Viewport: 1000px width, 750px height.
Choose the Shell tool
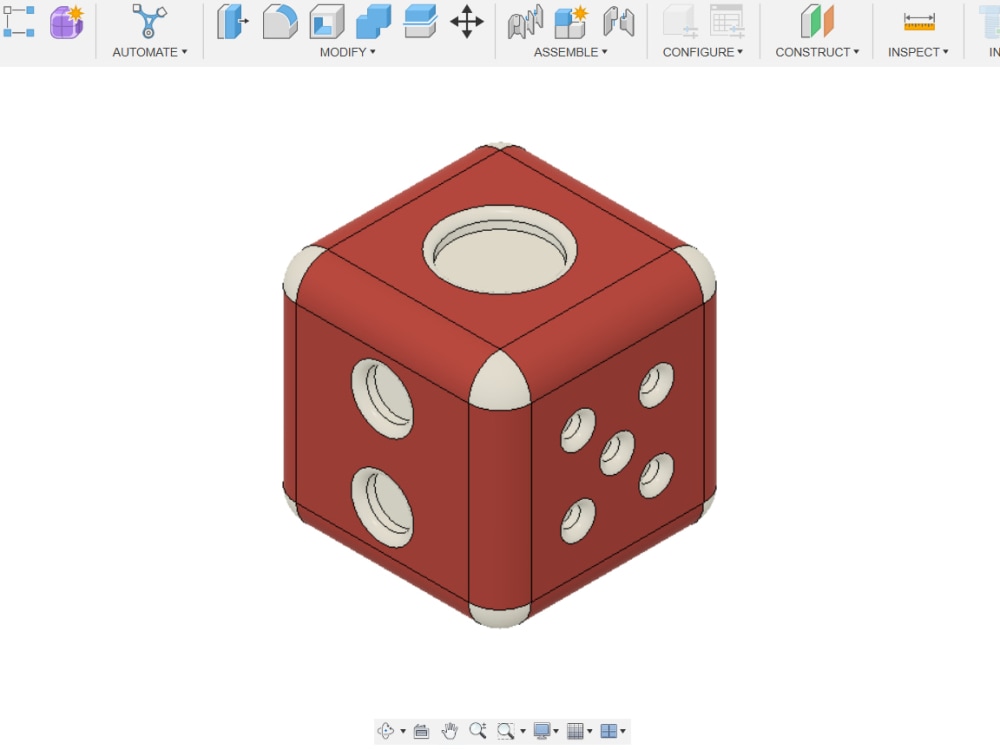point(327,22)
